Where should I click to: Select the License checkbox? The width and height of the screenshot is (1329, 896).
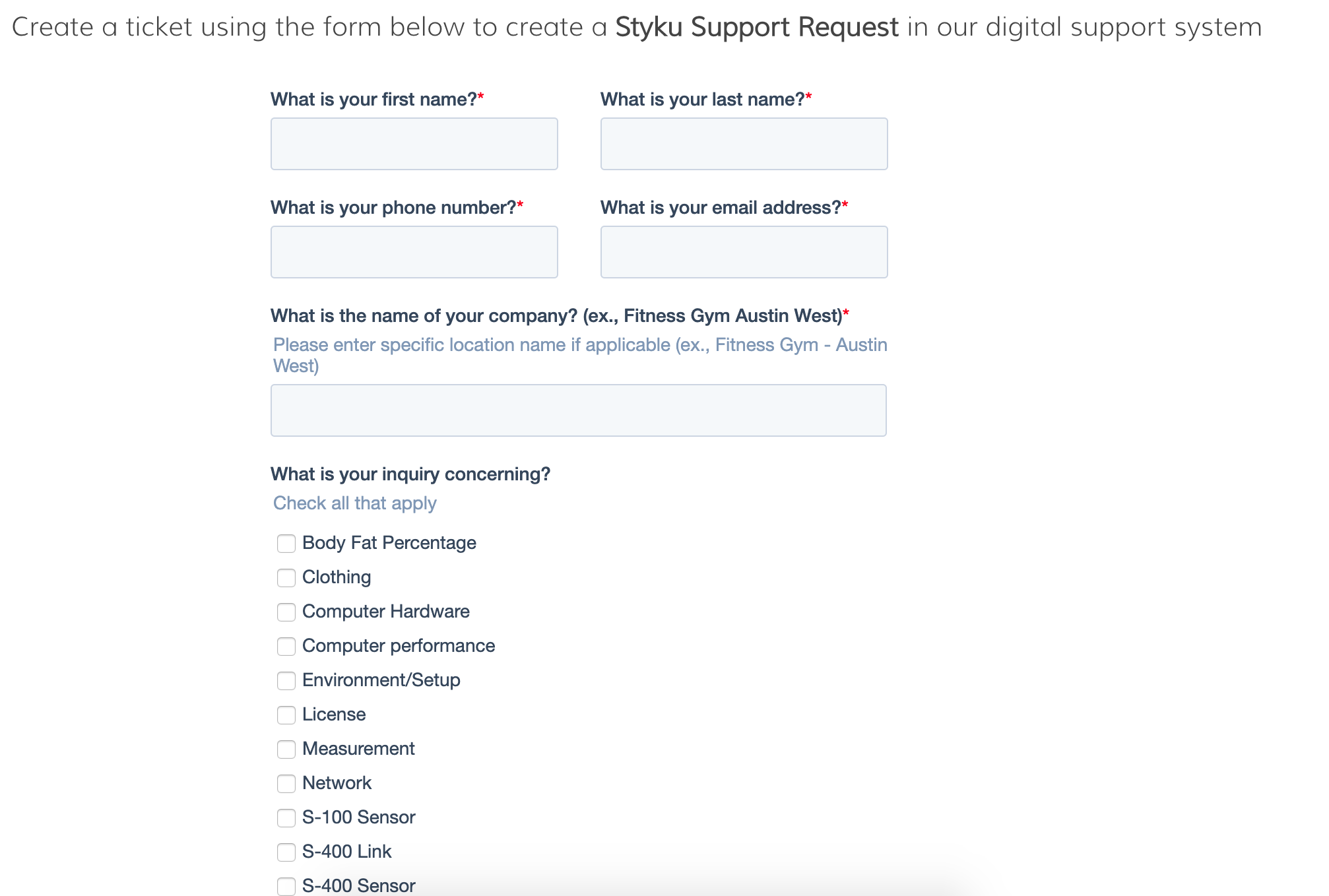286,715
